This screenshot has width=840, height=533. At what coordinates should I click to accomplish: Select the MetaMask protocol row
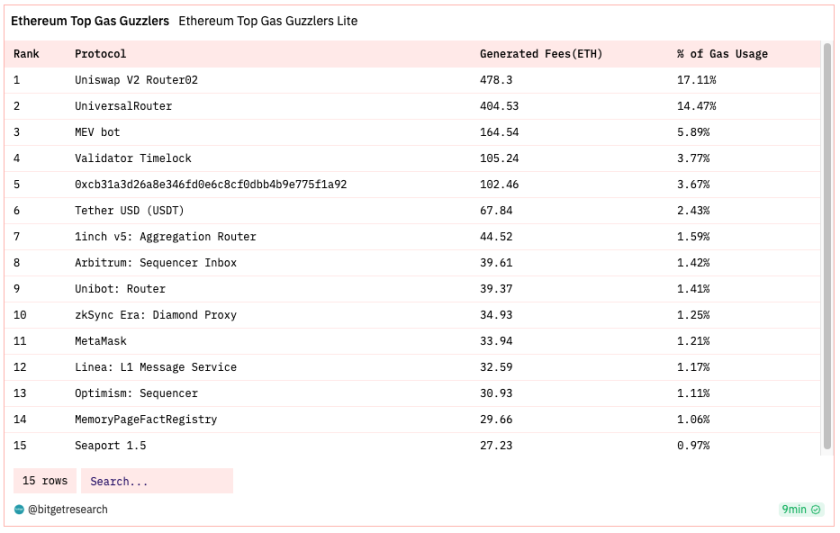point(412,341)
